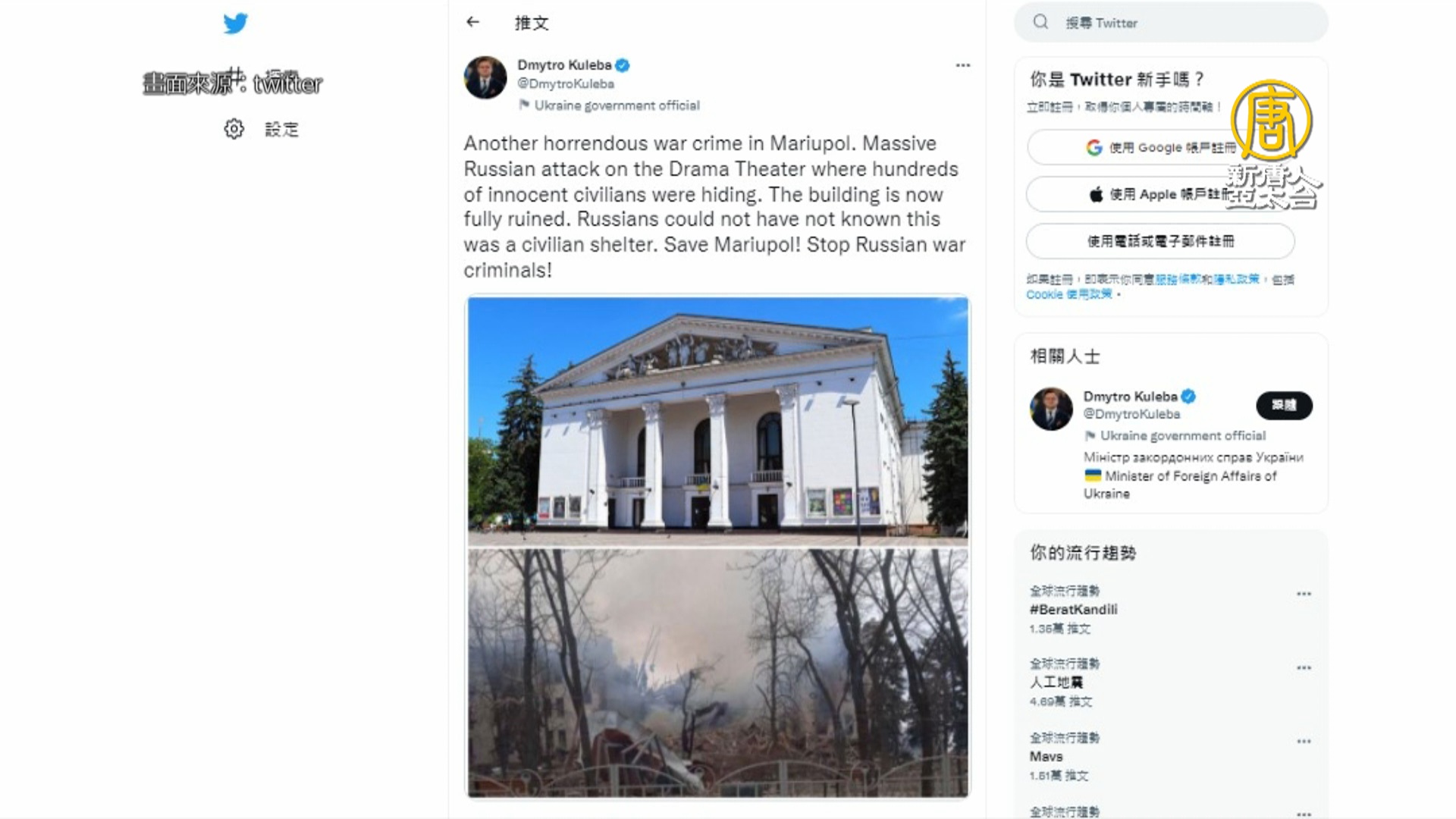Click verified badge beside tweet author name

[x=623, y=65]
